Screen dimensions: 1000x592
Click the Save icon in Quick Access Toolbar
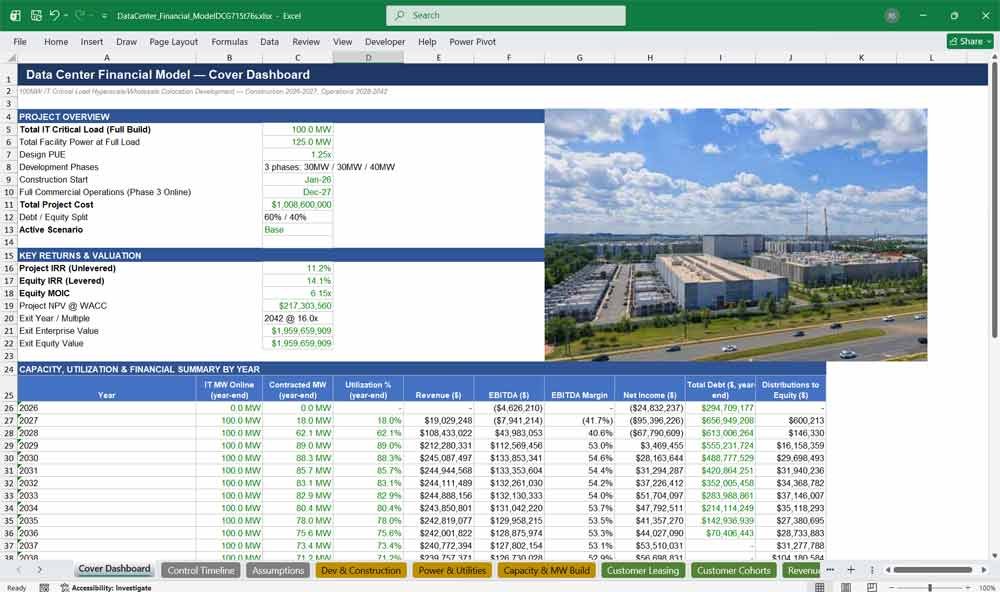pos(36,15)
